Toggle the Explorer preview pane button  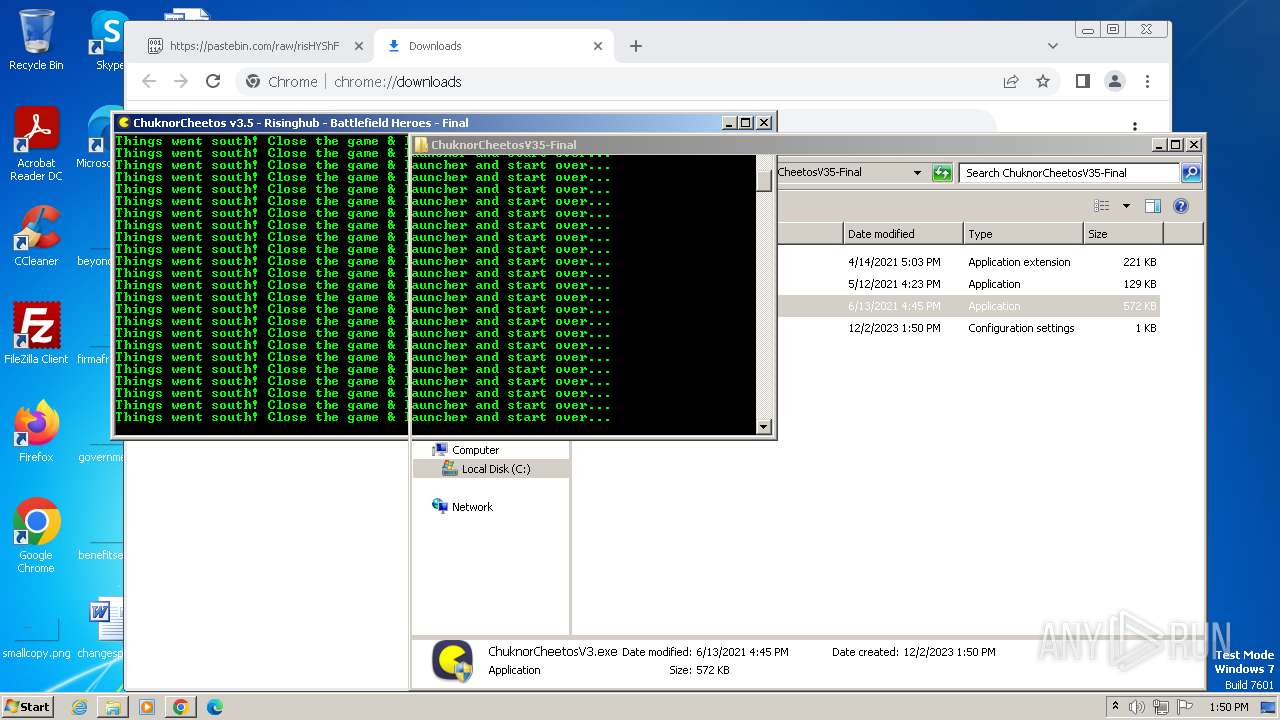1153,206
